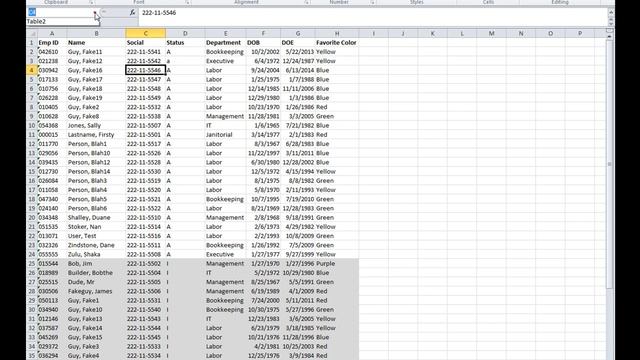
Task: Click the DOB header cell
Action: pyautogui.click(x=263, y=42)
